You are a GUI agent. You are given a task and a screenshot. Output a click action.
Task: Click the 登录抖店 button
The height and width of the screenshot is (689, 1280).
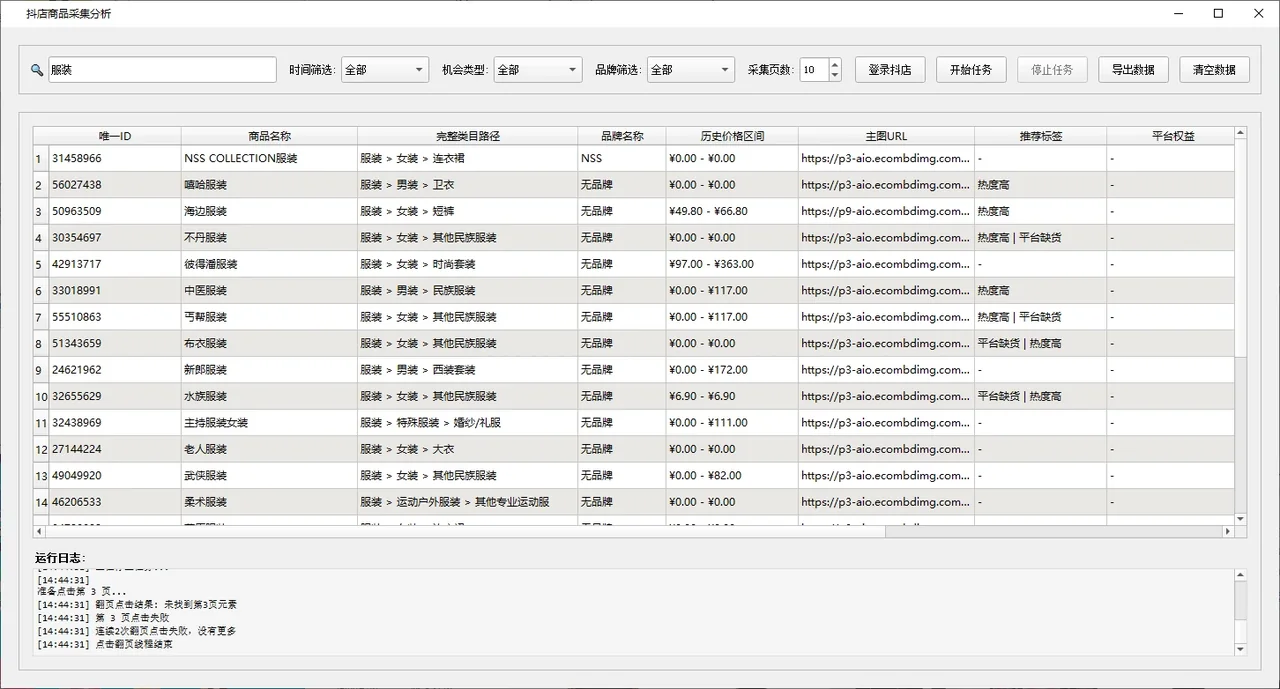[x=890, y=70]
